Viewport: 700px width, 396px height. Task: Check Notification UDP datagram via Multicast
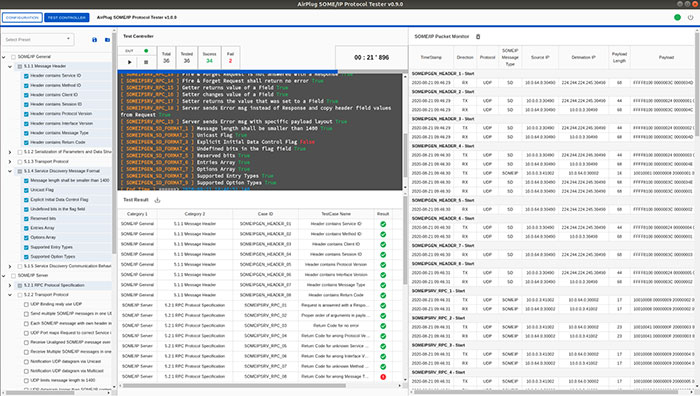pyautogui.click(x=26, y=371)
